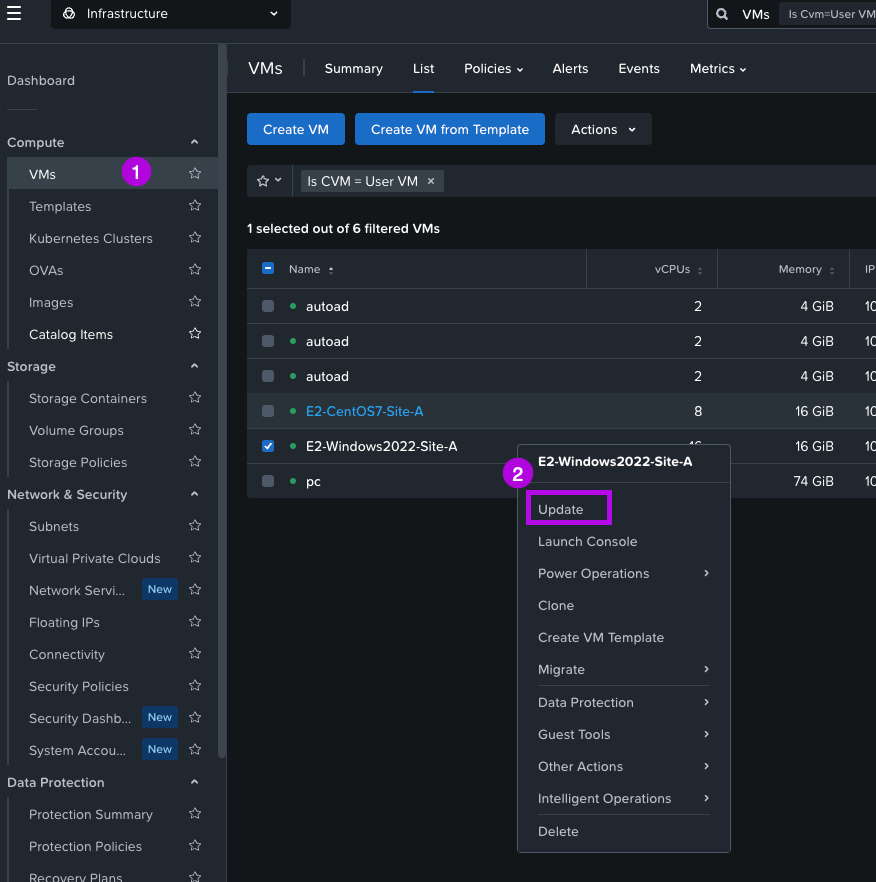Star the Protection Policies entry
Image resolution: width=876 pixels, height=882 pixels.
(195, 846)
